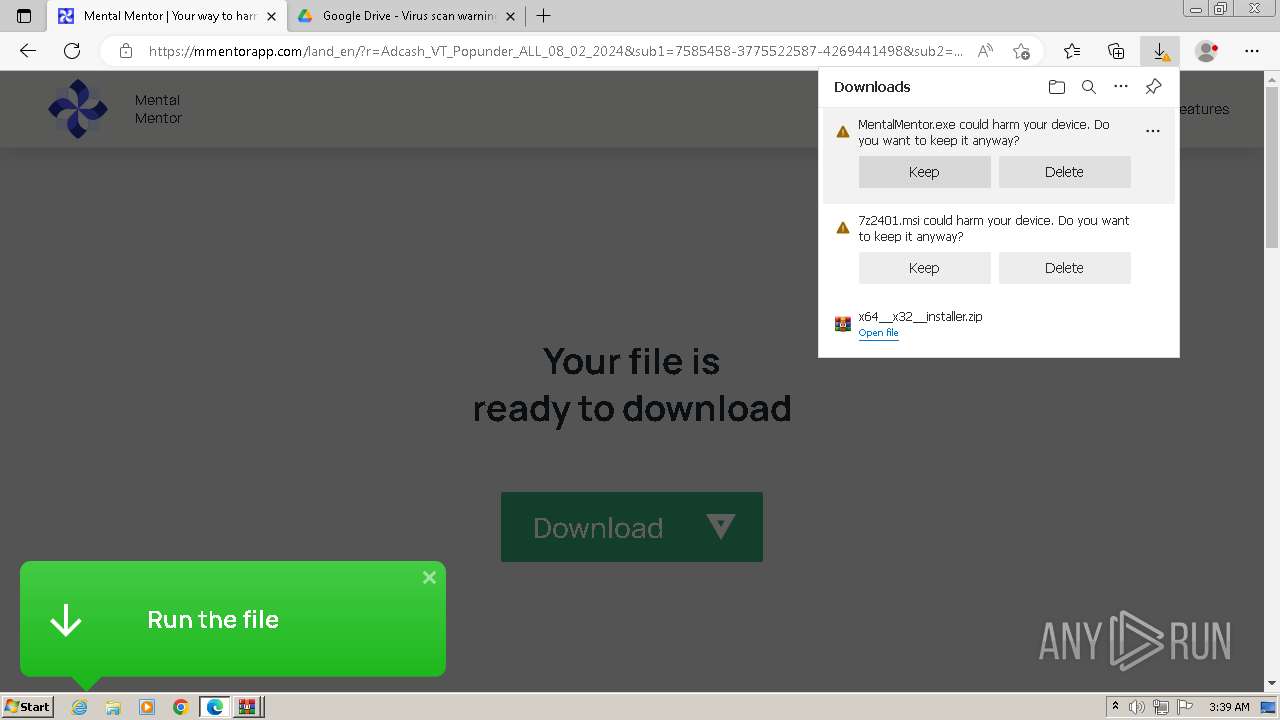Open the Action Center flag icon
Screen dimensions: 1280x720
click(x=1185, y=707)
